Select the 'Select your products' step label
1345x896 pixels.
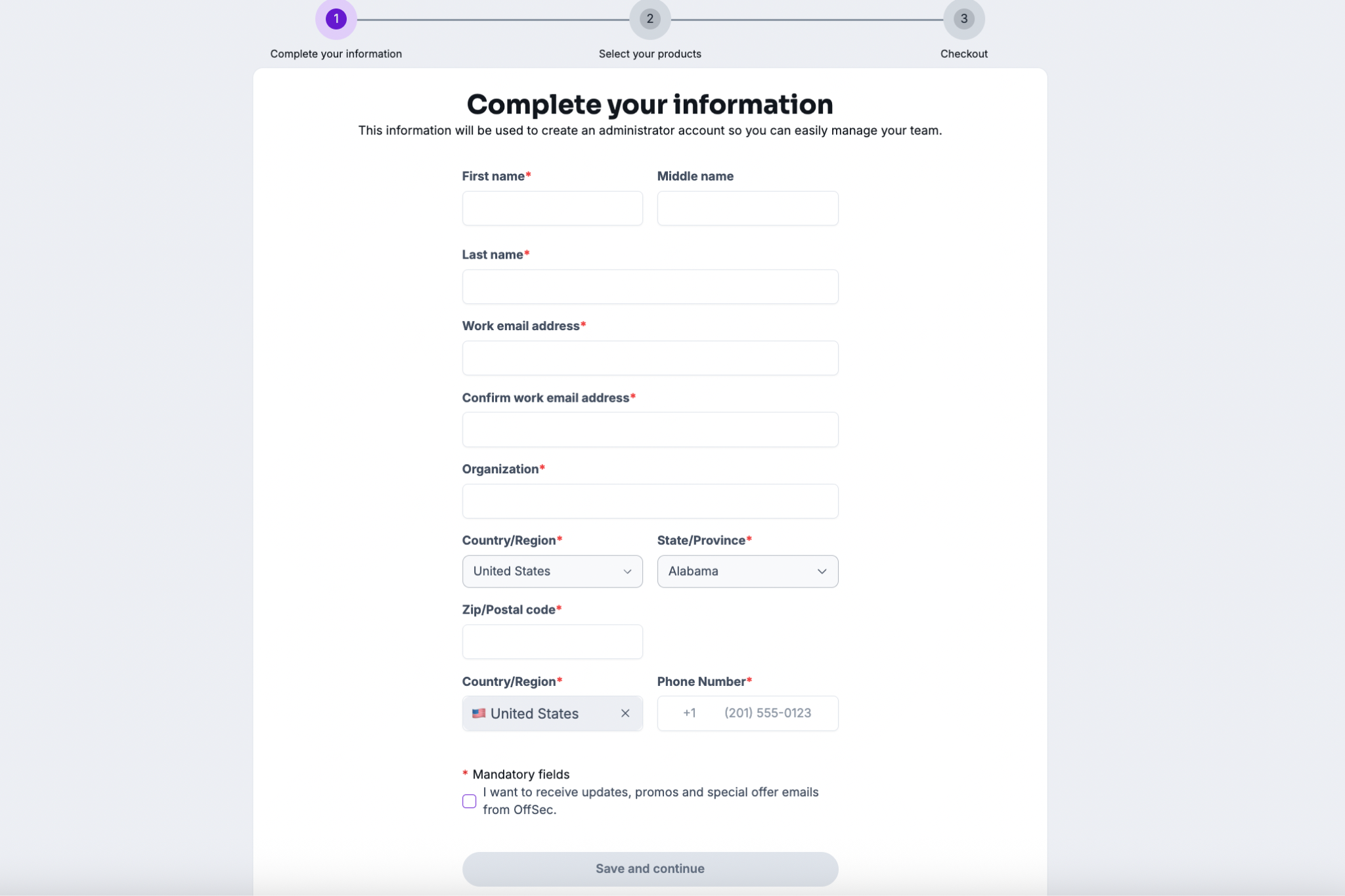pos(650,54)
